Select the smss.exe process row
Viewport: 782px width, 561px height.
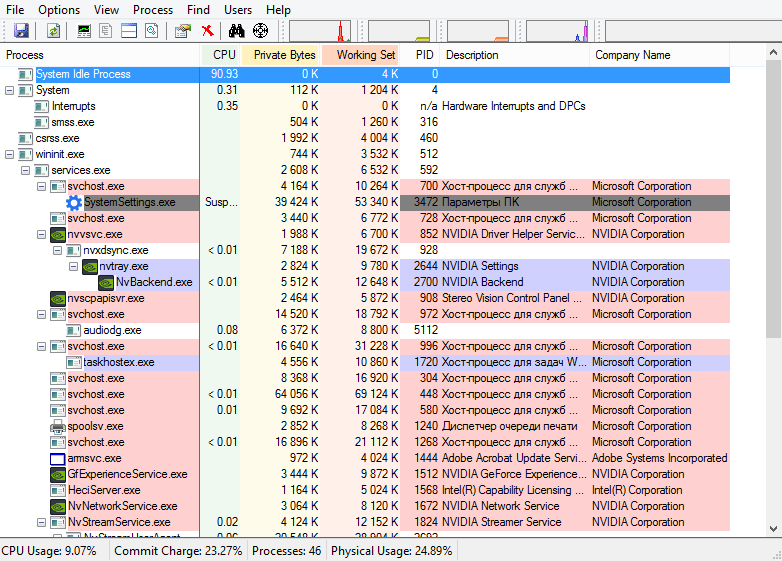(365, 122)
